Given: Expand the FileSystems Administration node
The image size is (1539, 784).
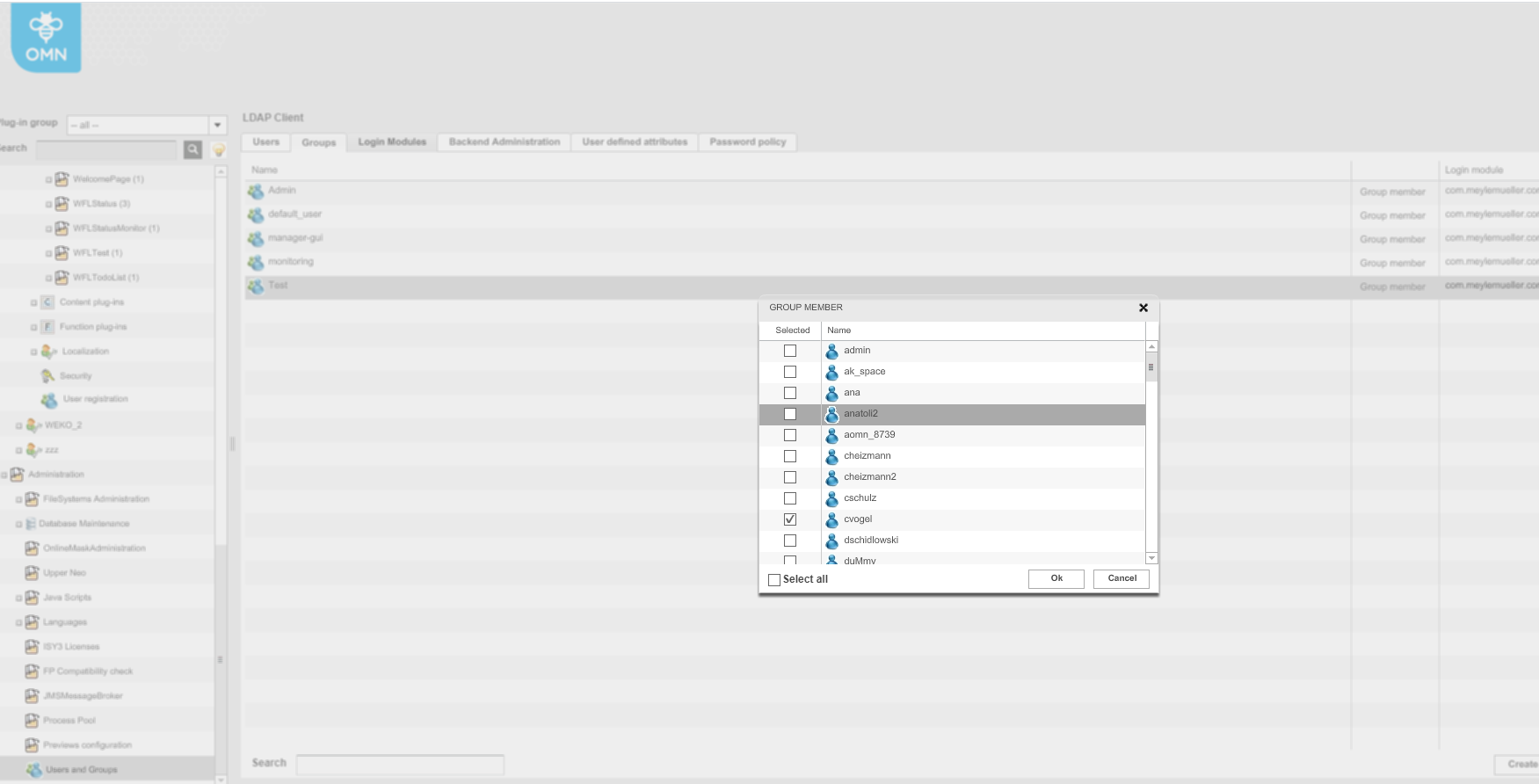Looking at the screenshot, I should pos(18,500).
